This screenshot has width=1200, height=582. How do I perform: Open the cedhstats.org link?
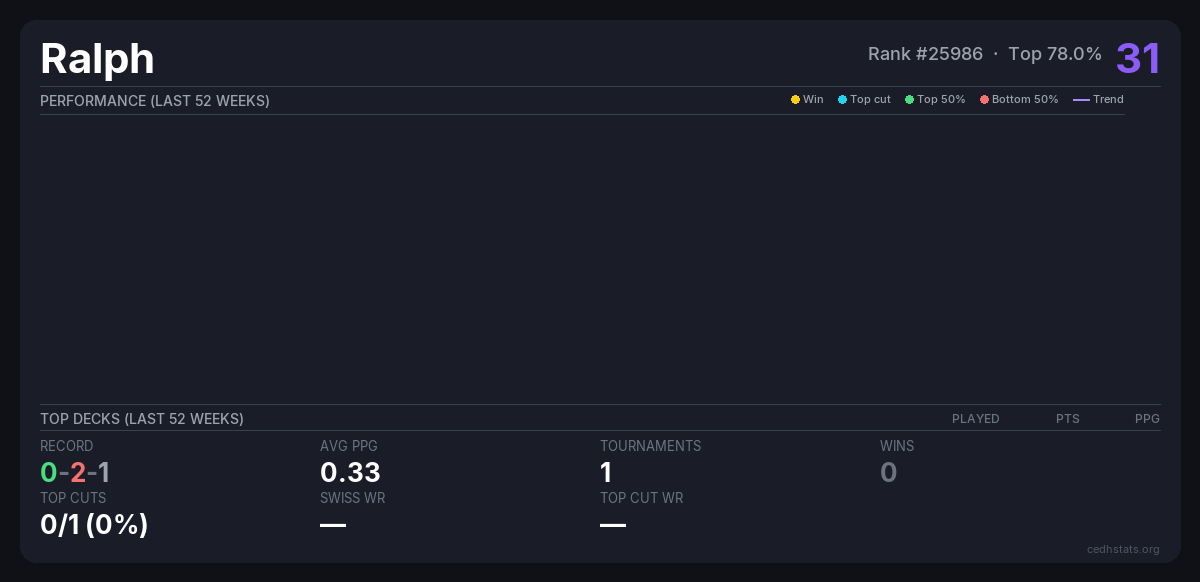1123,549
